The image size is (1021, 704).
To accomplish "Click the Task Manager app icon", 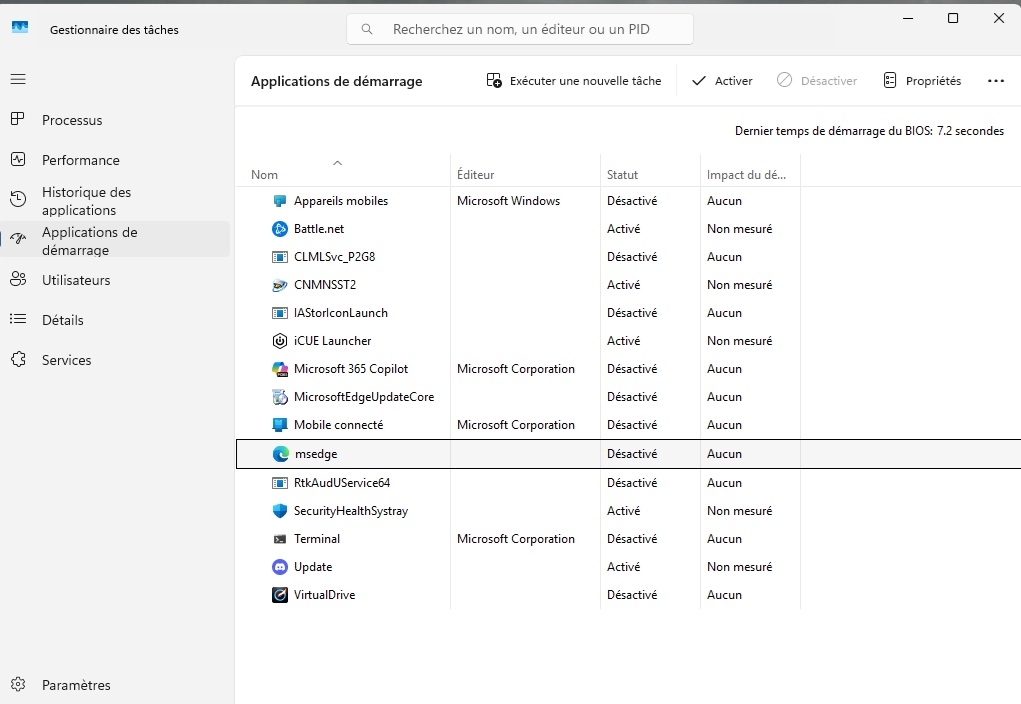I will coord(20,27).
